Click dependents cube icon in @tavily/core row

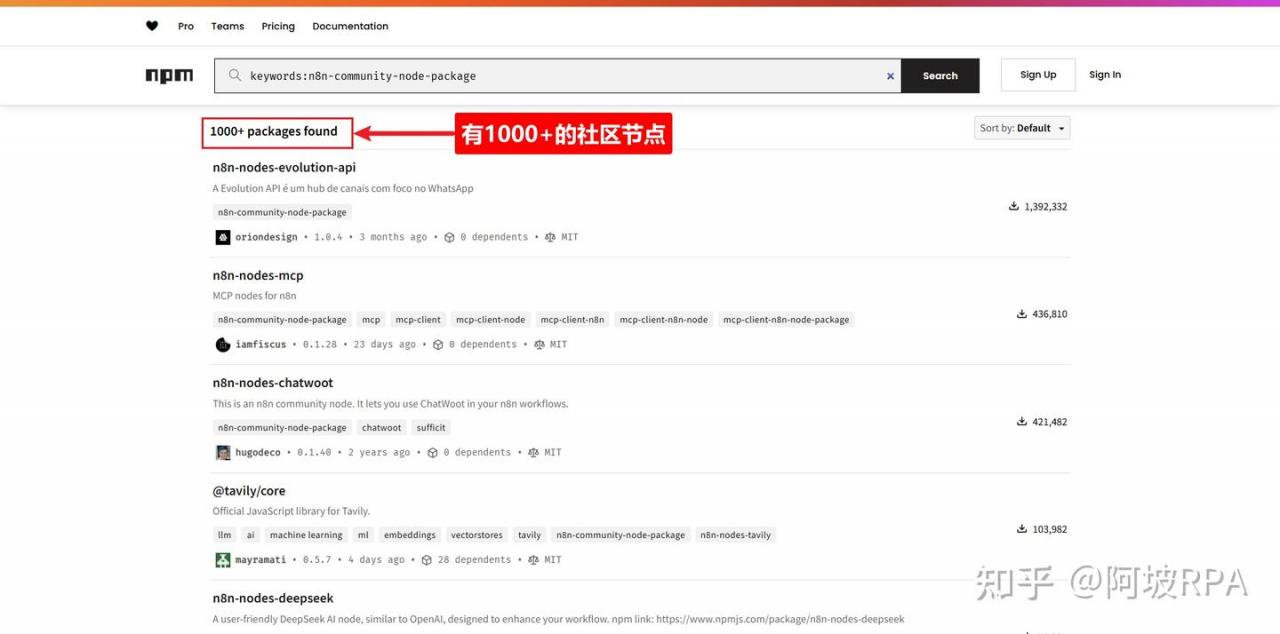click(x=427, y=560)
